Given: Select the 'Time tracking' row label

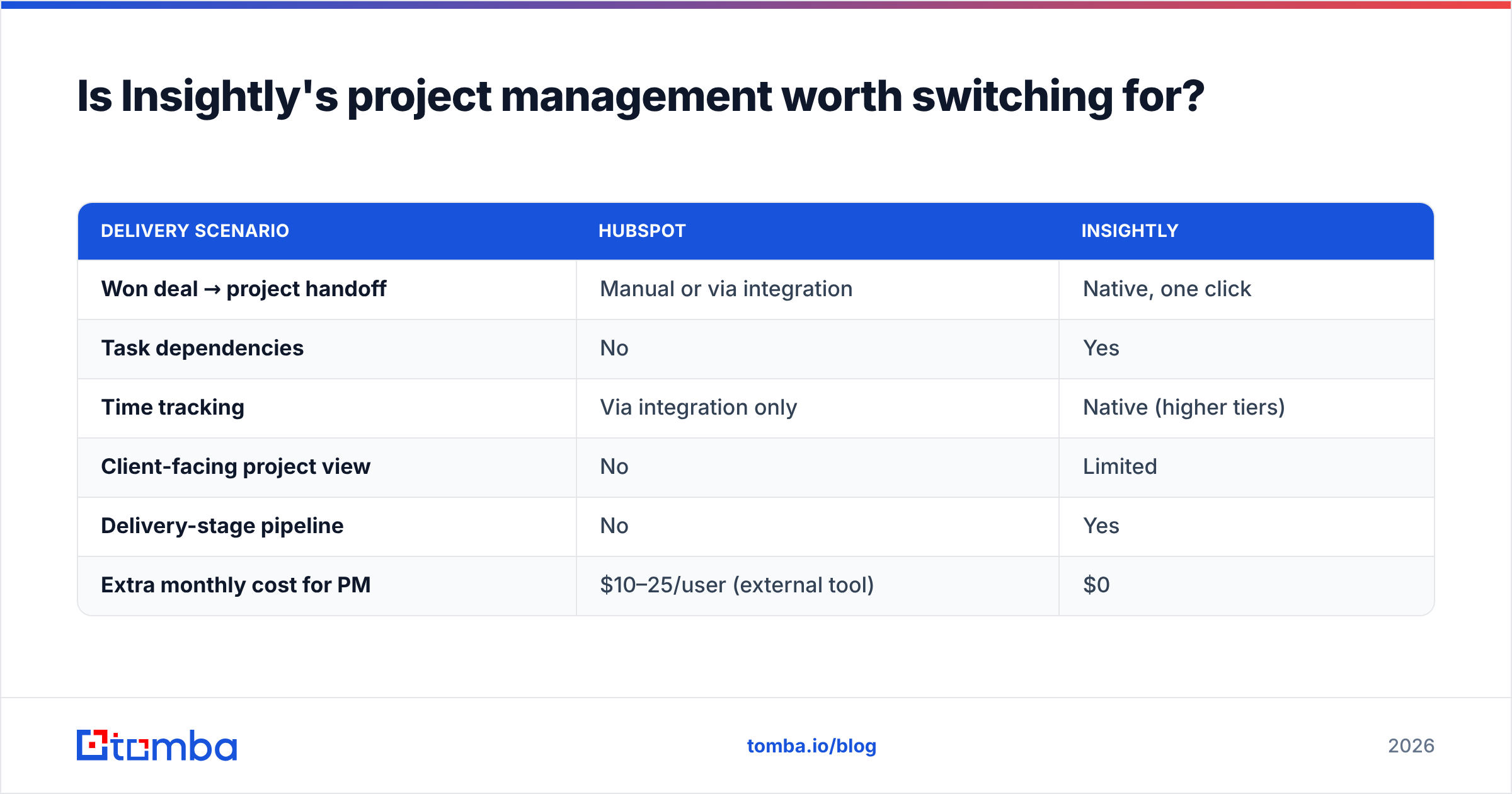Looking at the screenshot, I should pos(173,407).
